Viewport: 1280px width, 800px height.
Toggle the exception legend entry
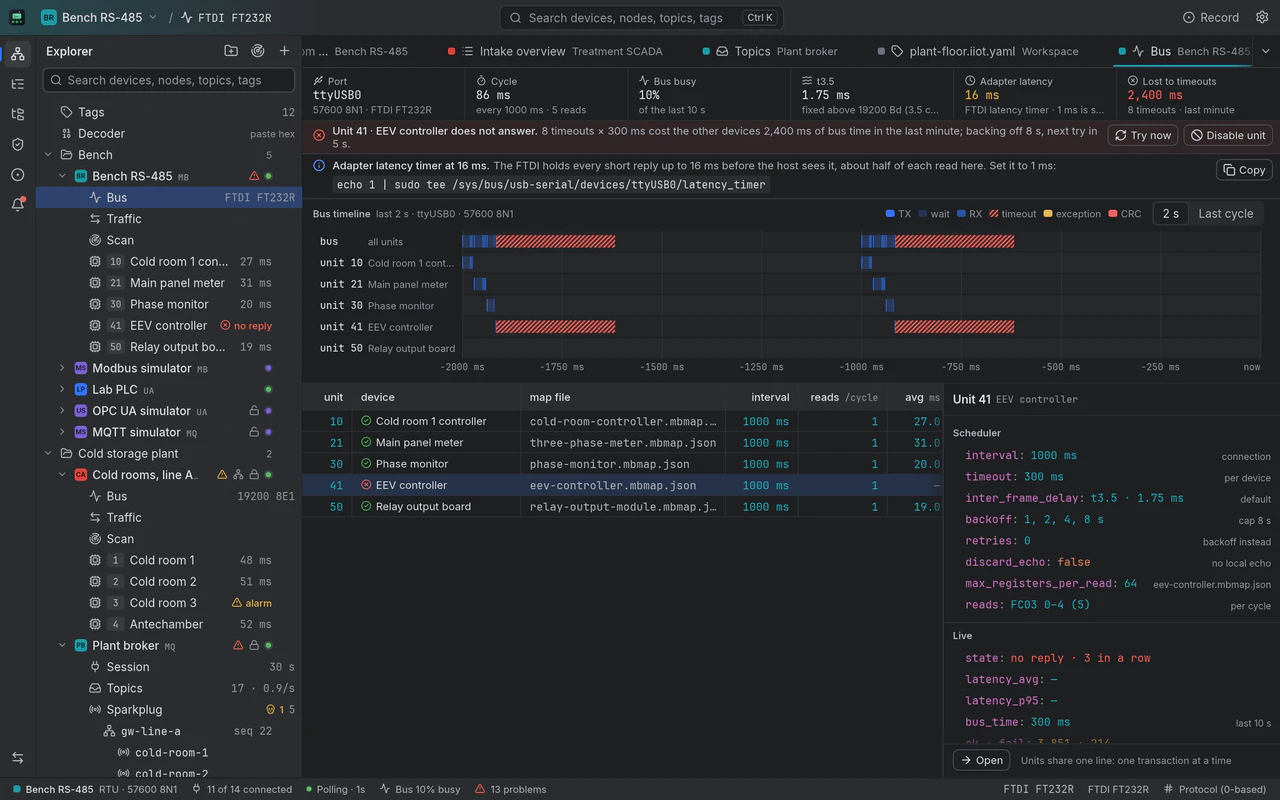point(1072,214)
